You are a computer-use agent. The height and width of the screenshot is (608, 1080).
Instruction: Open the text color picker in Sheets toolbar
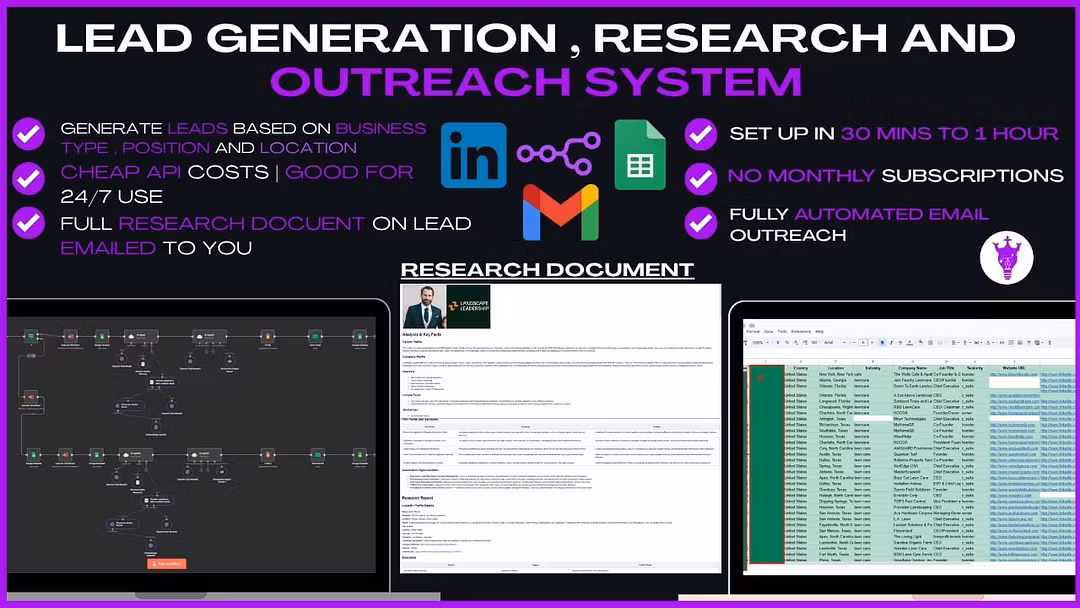click(910, 343)
